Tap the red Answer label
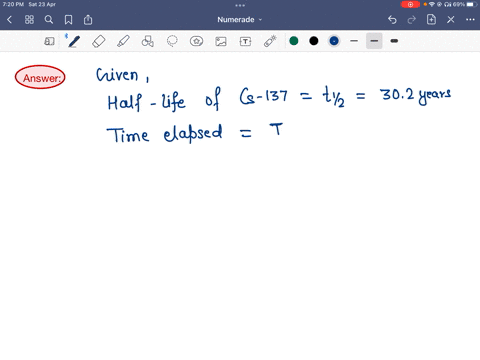Image resolution: width=480 pixels, height=360 pixels. [x=40, y=77]
